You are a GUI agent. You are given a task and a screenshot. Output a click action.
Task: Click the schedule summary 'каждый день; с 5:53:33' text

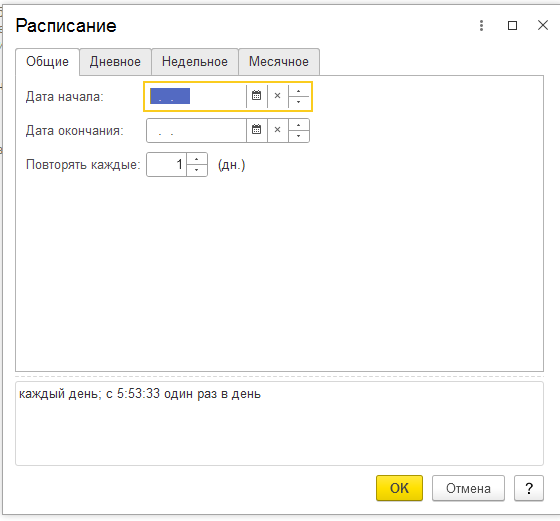click(x=140, y=394)
